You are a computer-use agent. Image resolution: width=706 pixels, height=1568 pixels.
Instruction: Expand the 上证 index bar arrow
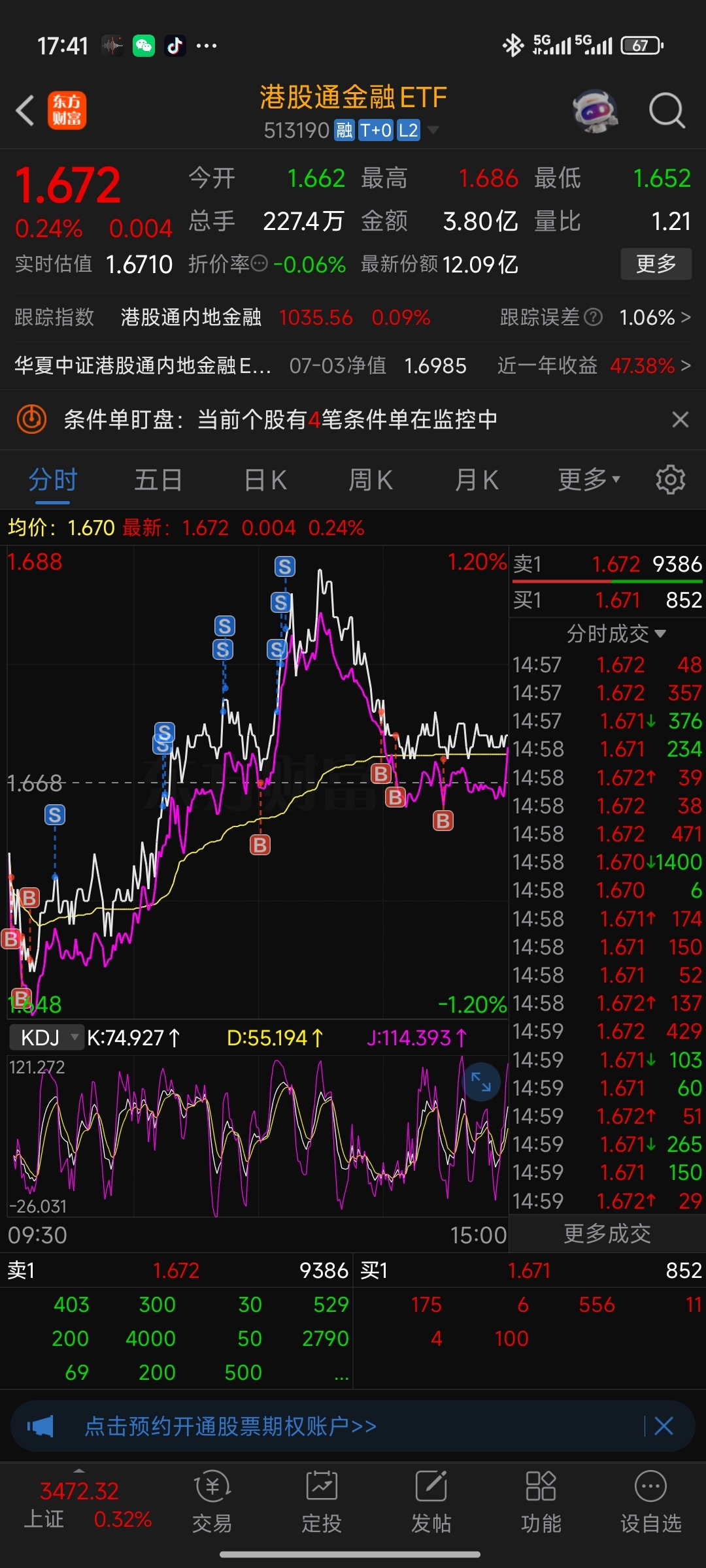coord(80,1470)
